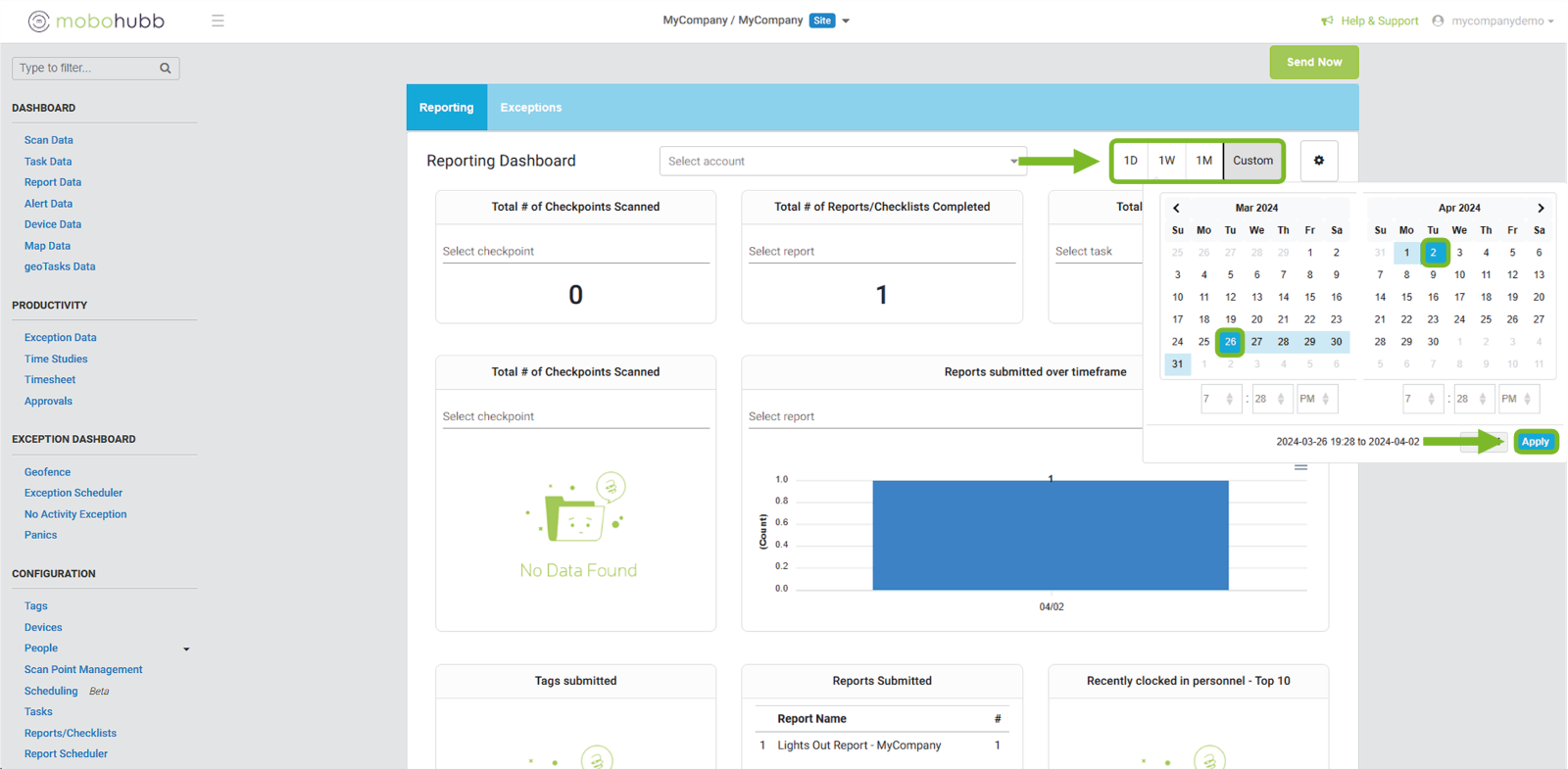Screen dimensions: 1568x769
Task: Click the search magnifier icon in filter
Action: click(x=166, y=69)
